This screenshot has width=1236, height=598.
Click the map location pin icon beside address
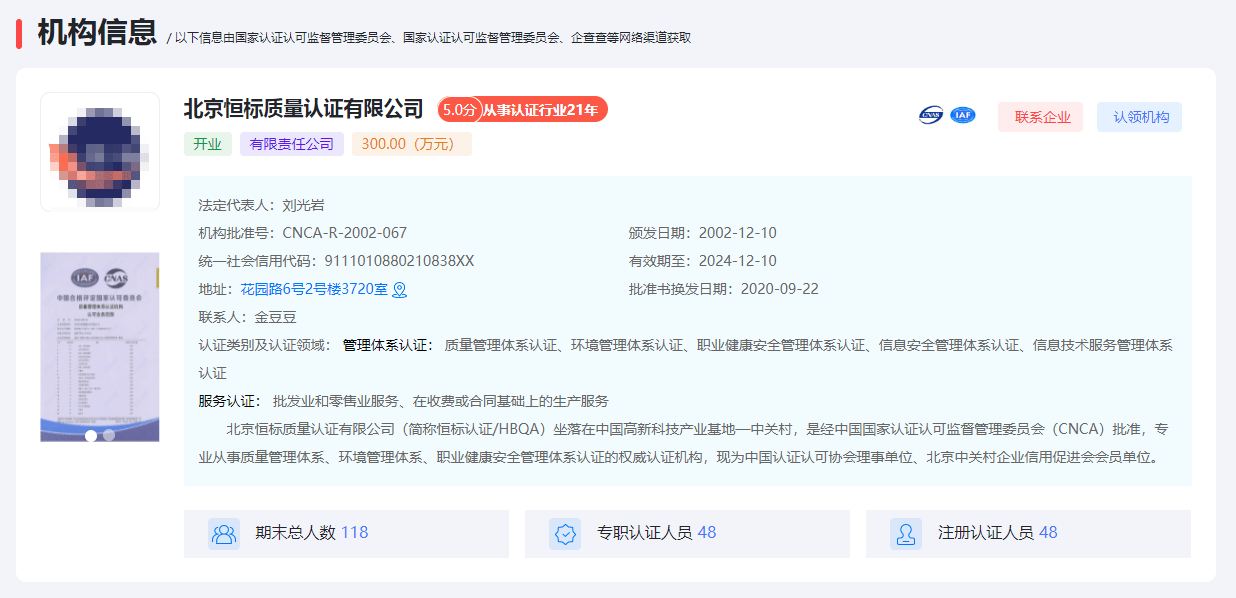click(399, 290)
